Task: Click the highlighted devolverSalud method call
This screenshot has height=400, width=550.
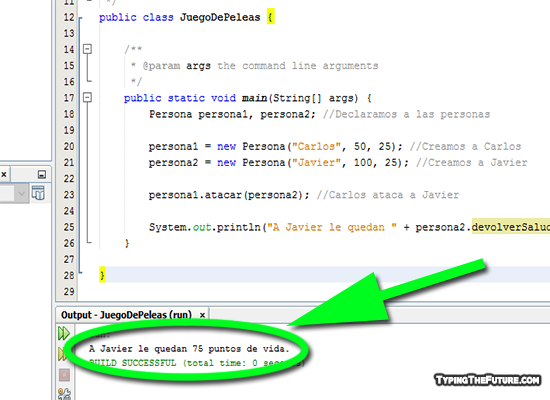Action: click(510, 227)
